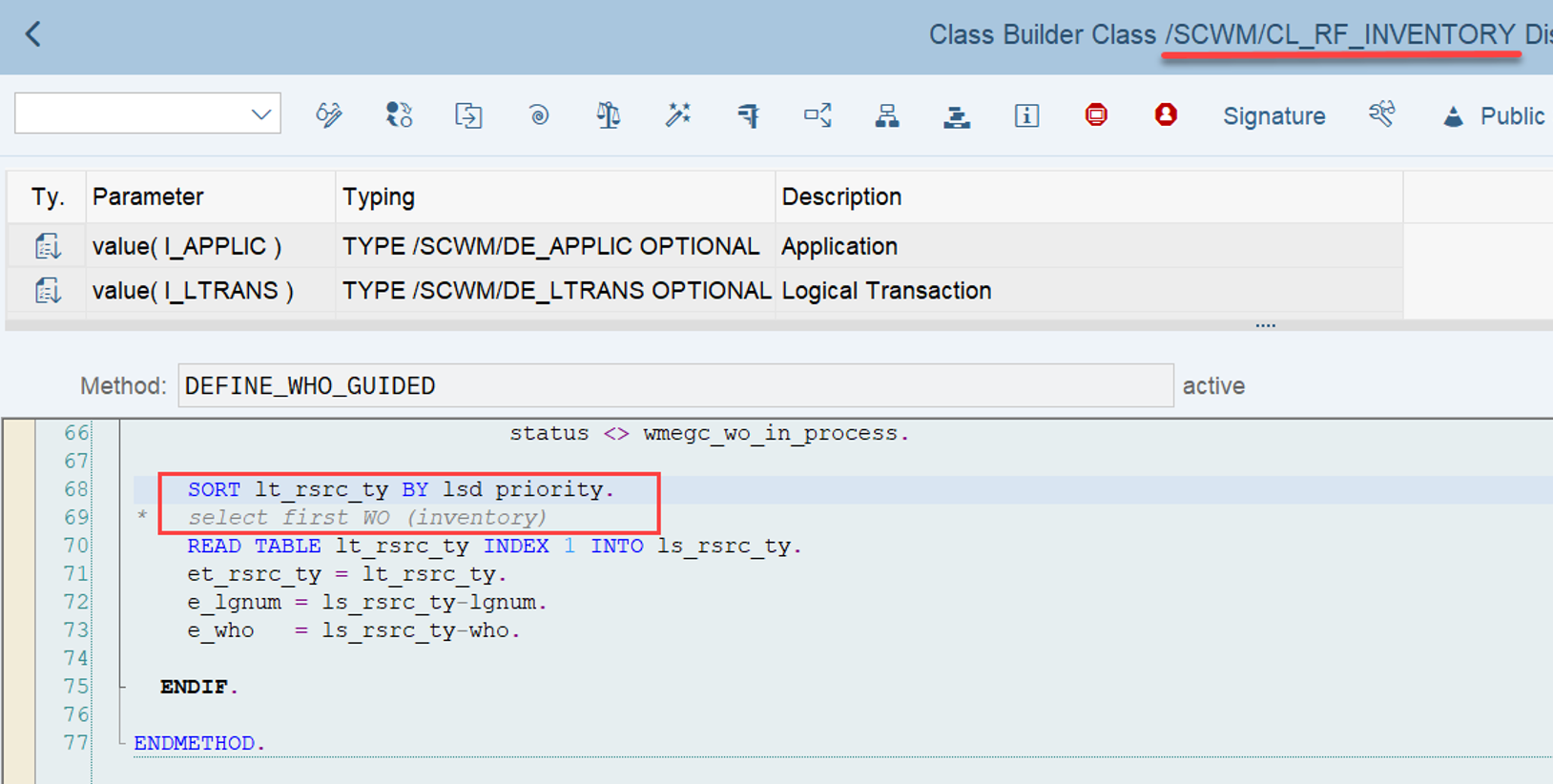
Task: Click the Ty. column header
Action: pos(48,196)
